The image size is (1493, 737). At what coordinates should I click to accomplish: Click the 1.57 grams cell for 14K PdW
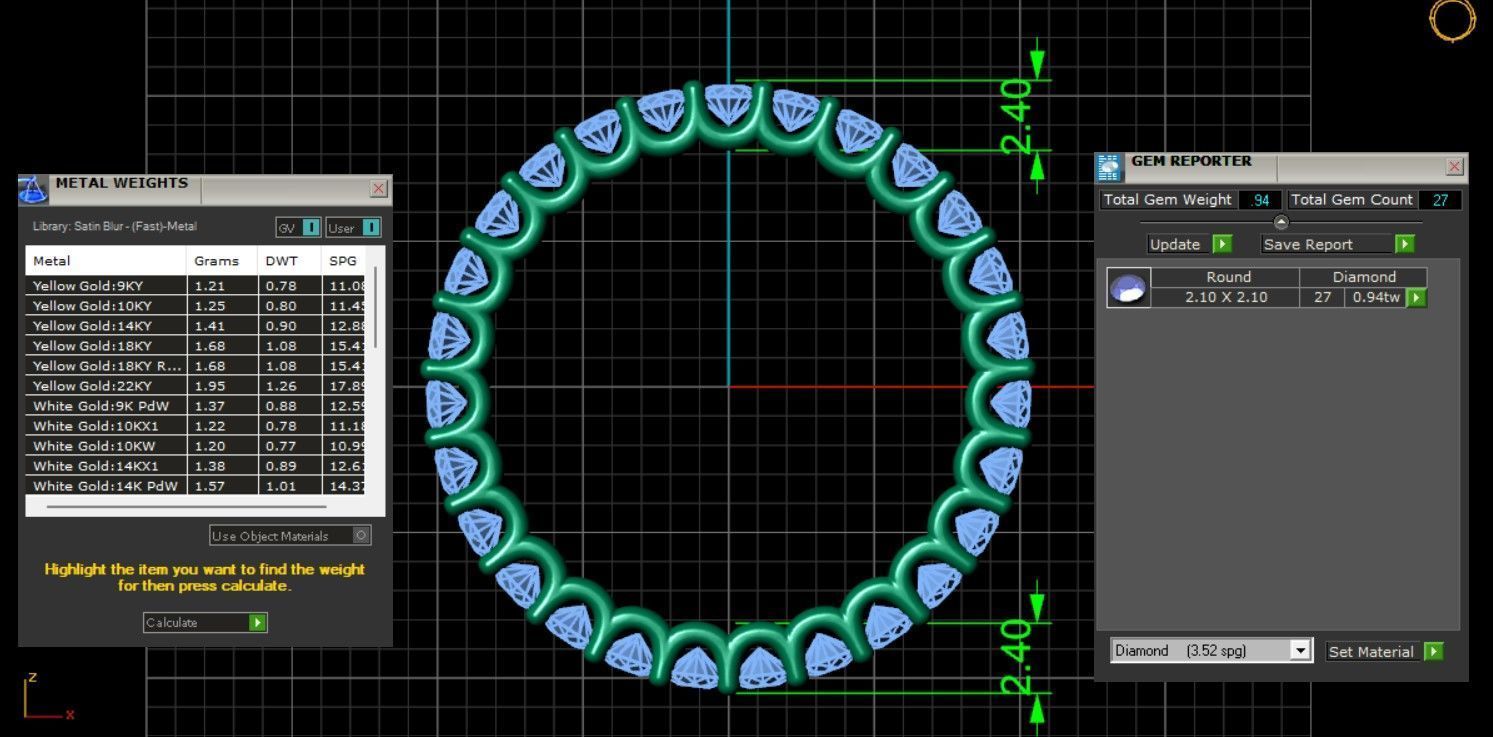point(223,486)
